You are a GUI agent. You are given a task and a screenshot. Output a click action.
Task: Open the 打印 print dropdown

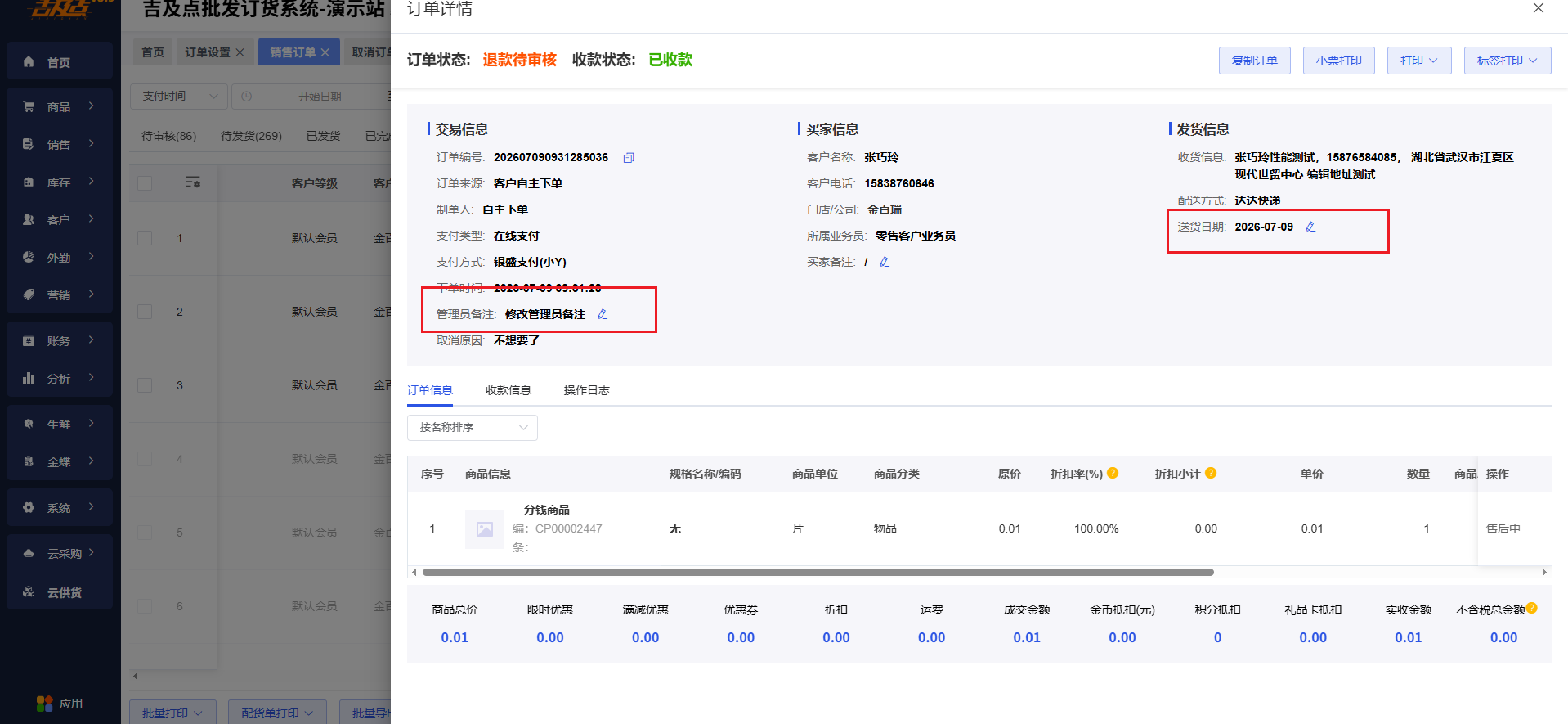click(x=1418, y=61)
